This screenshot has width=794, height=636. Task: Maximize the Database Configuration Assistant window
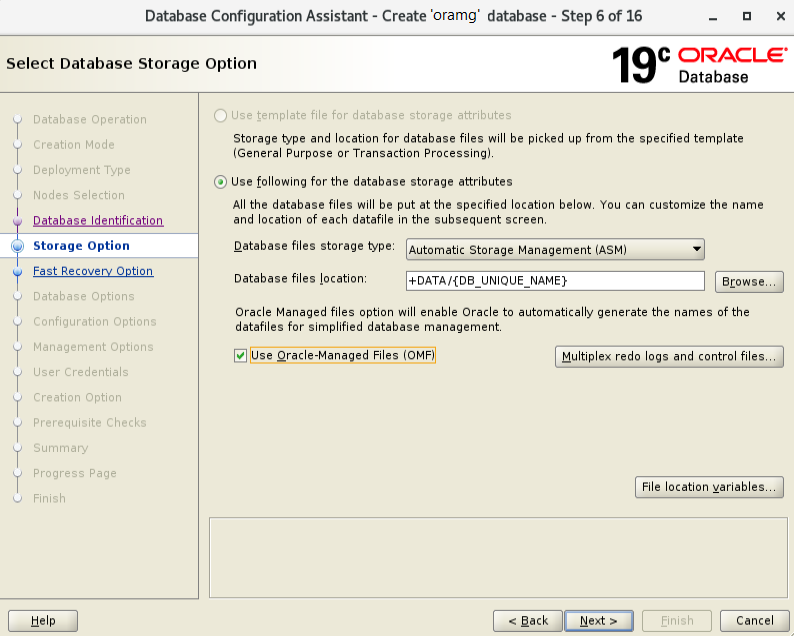pyautogui.click(x=747, y=16)
